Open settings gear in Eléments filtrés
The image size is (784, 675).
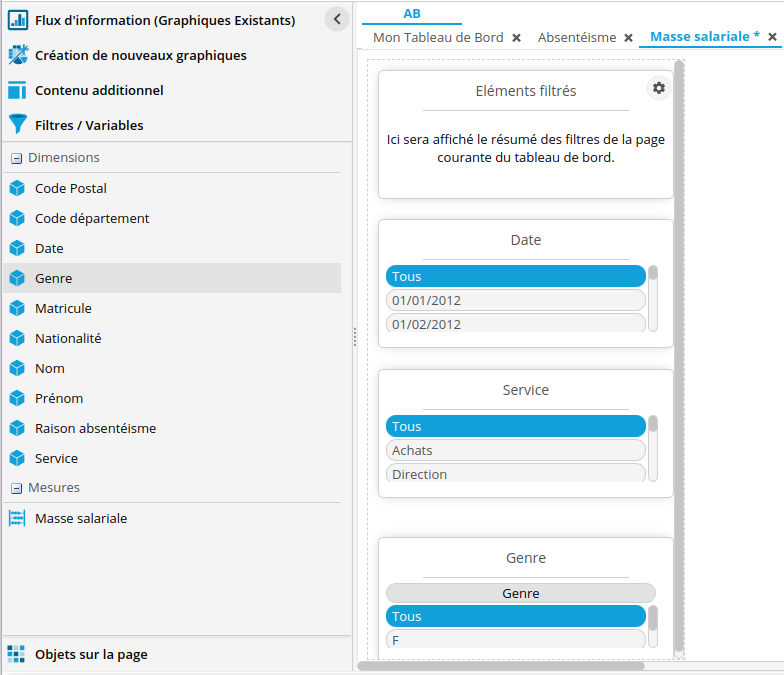point(658,88)
